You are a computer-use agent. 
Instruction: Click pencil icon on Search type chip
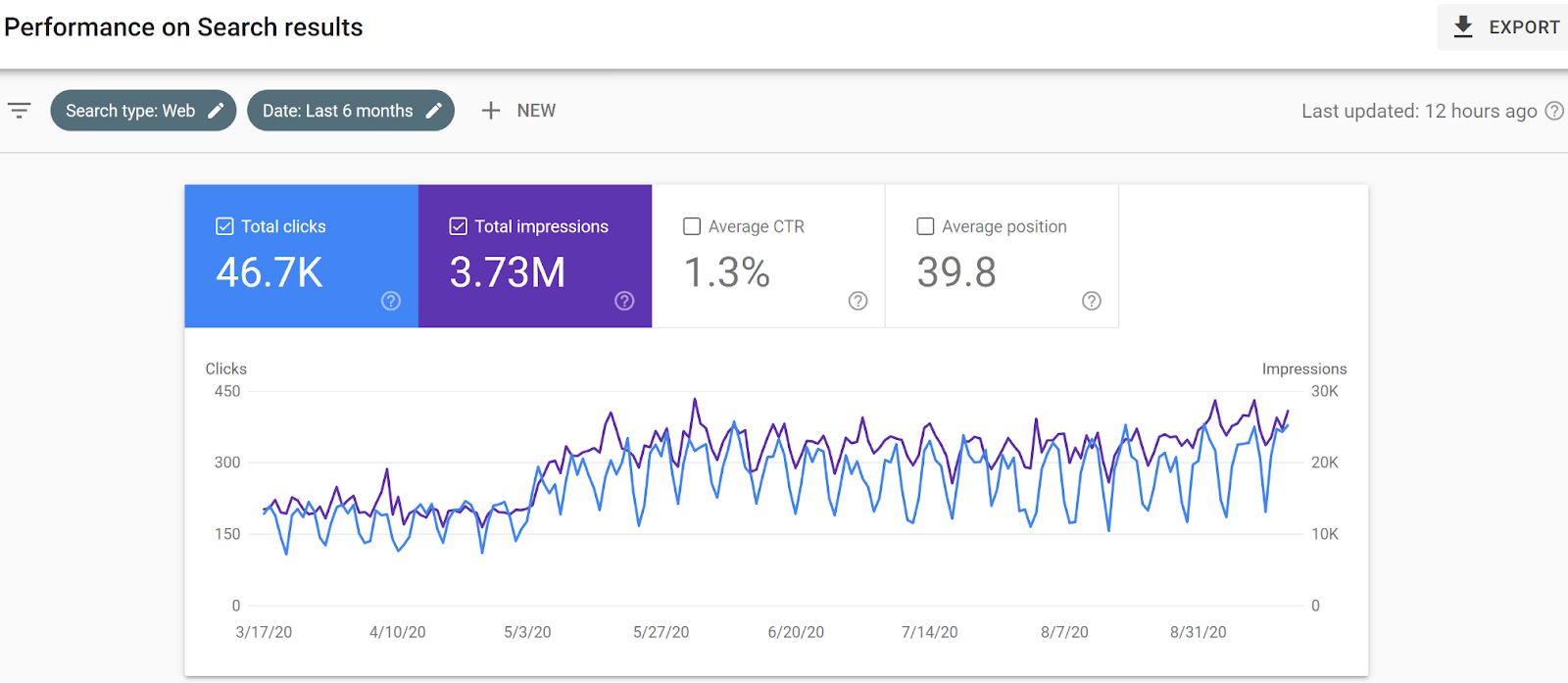pyautogui.click(x=217, y=111)
